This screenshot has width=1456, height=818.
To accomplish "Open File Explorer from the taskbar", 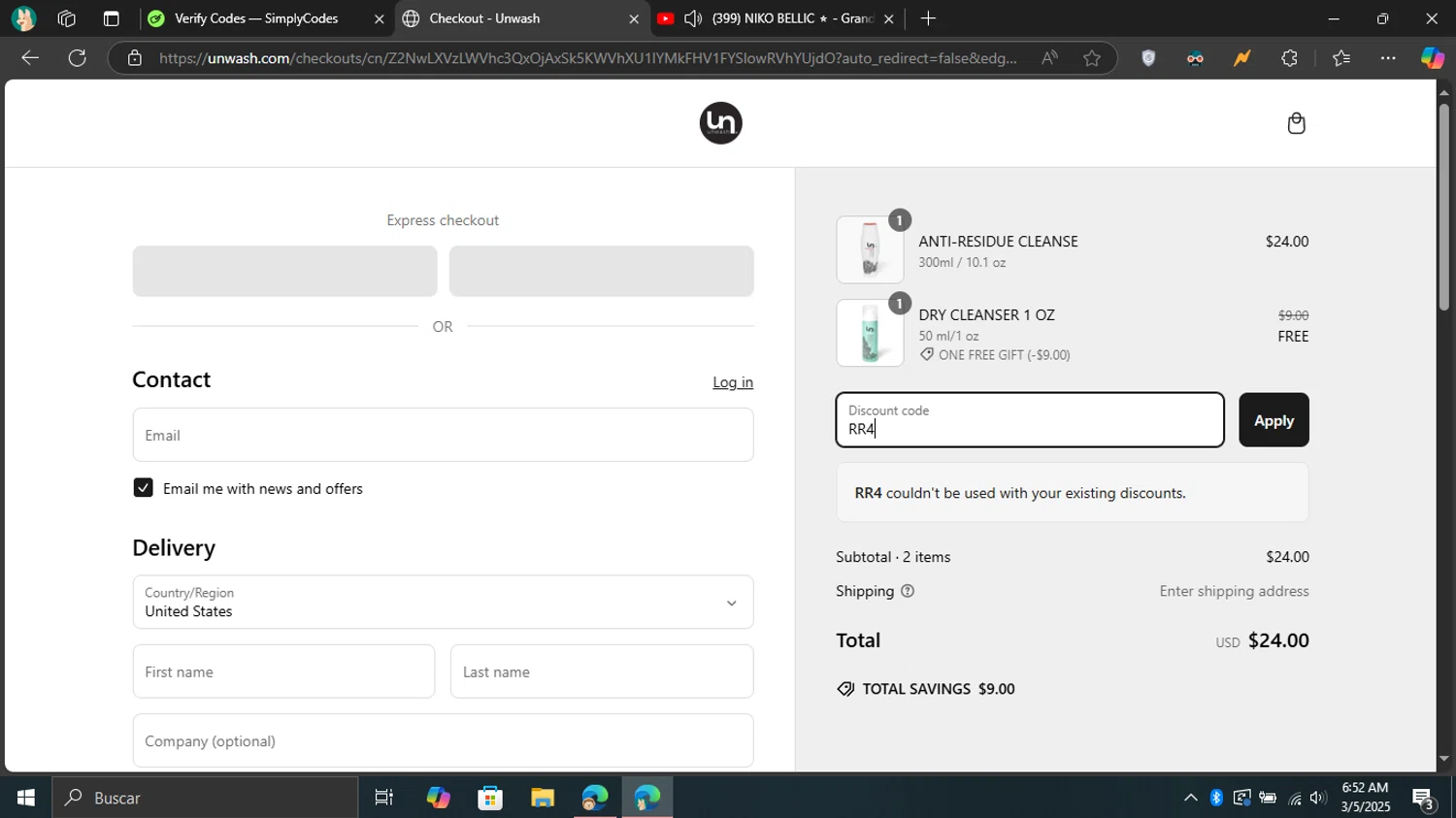I will [543, 798].
